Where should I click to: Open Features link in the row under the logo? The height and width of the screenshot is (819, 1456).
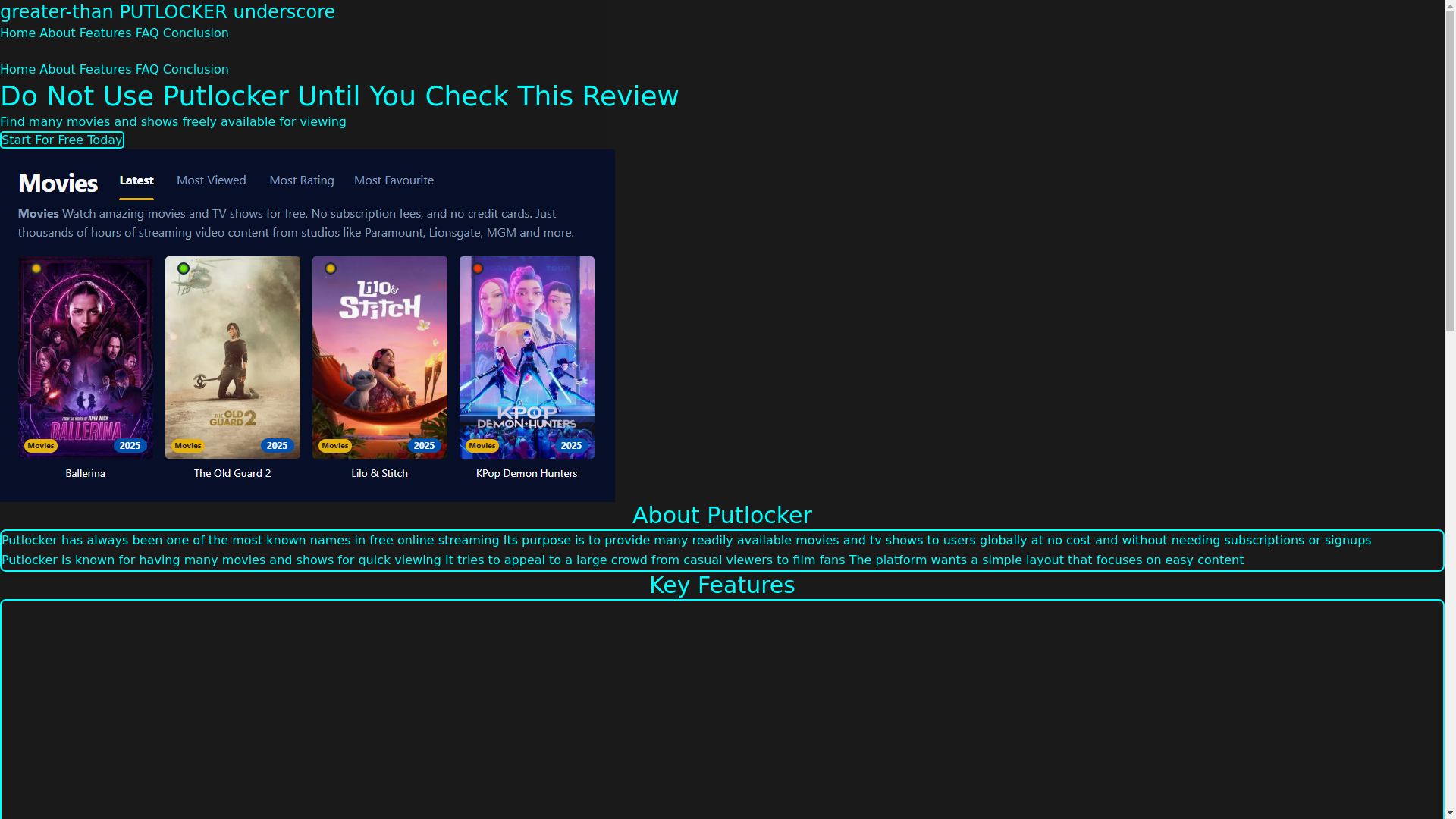coord(105,33)
